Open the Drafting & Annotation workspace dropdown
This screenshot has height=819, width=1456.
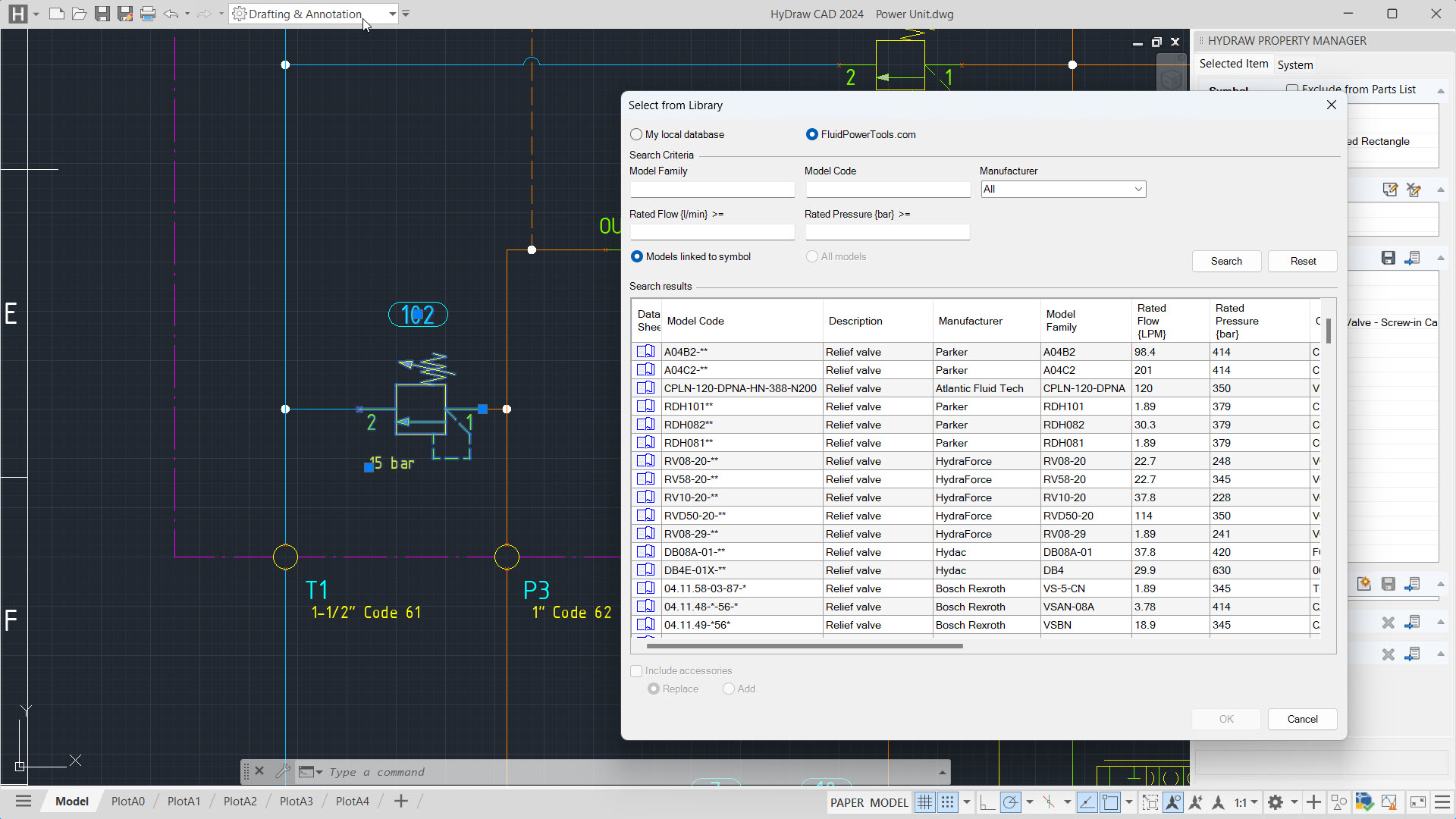pyautogui.click(x=392, y=14)
